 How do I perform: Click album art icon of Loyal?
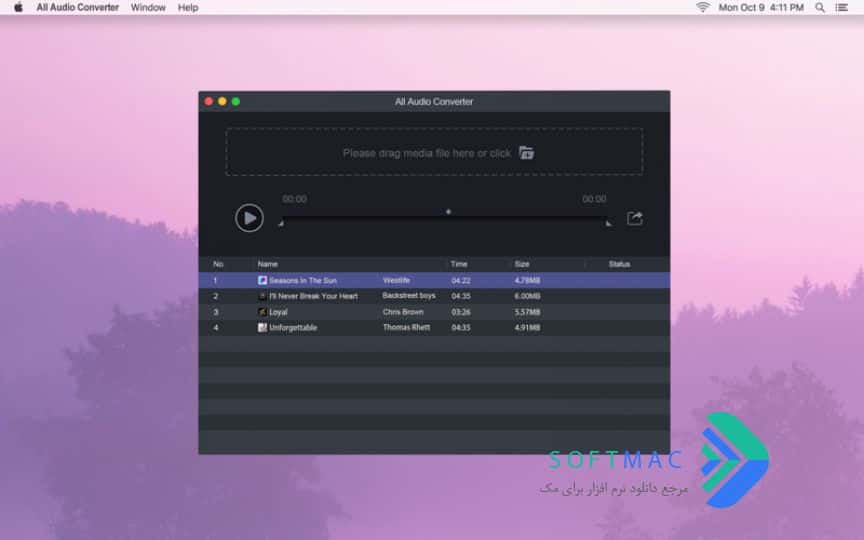tap(262, 312)
